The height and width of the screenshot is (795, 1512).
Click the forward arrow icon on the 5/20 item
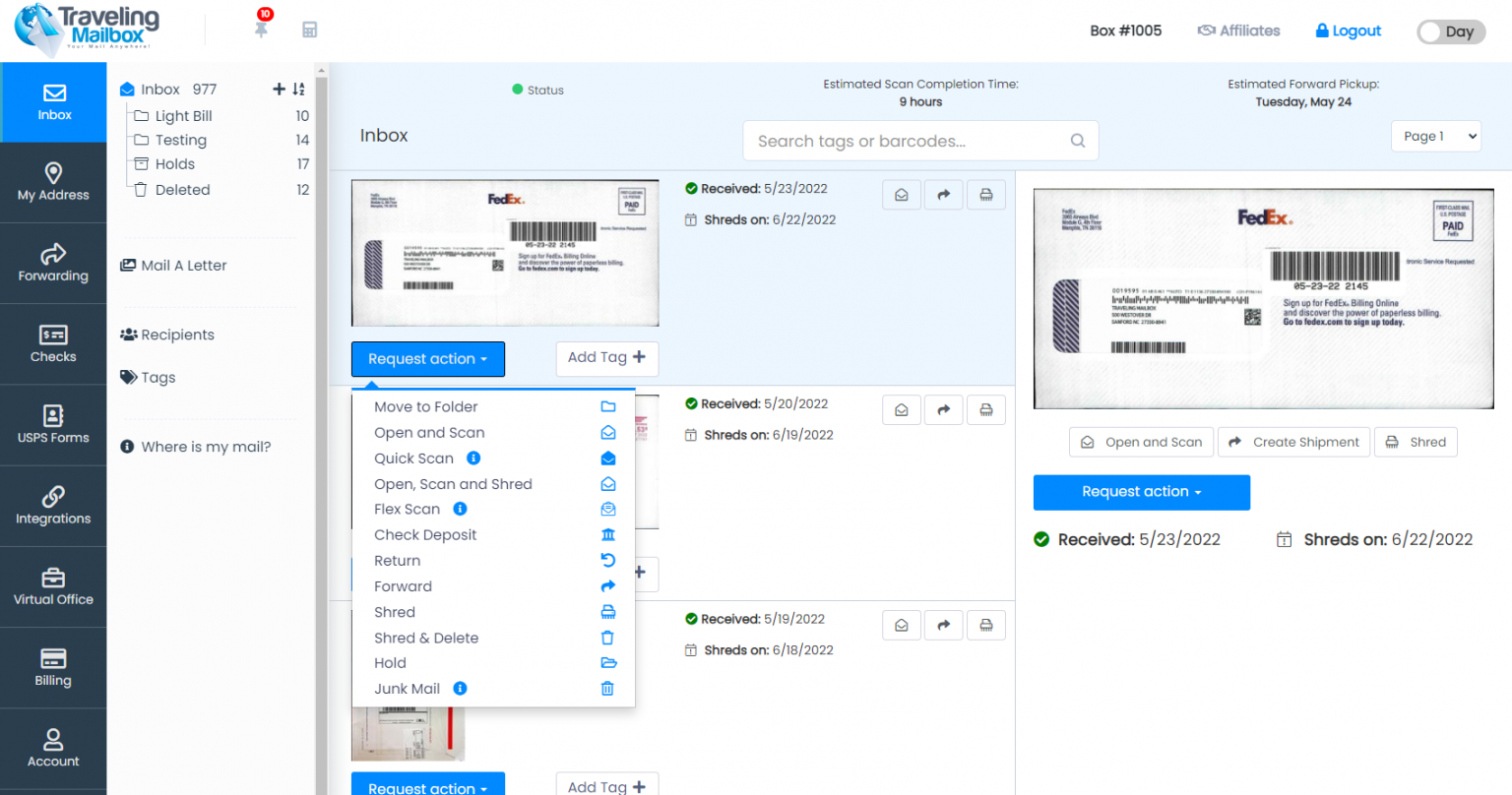coord(943,409)
